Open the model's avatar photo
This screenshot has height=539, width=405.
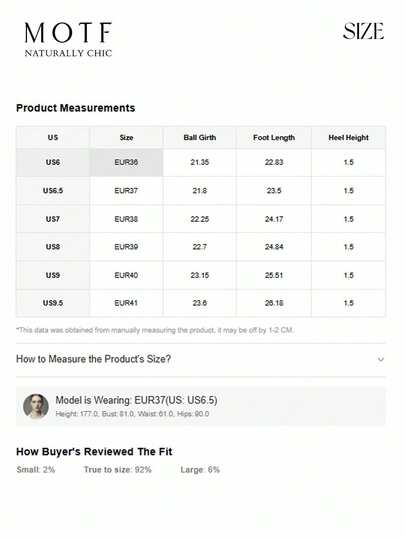click(36, 406)
